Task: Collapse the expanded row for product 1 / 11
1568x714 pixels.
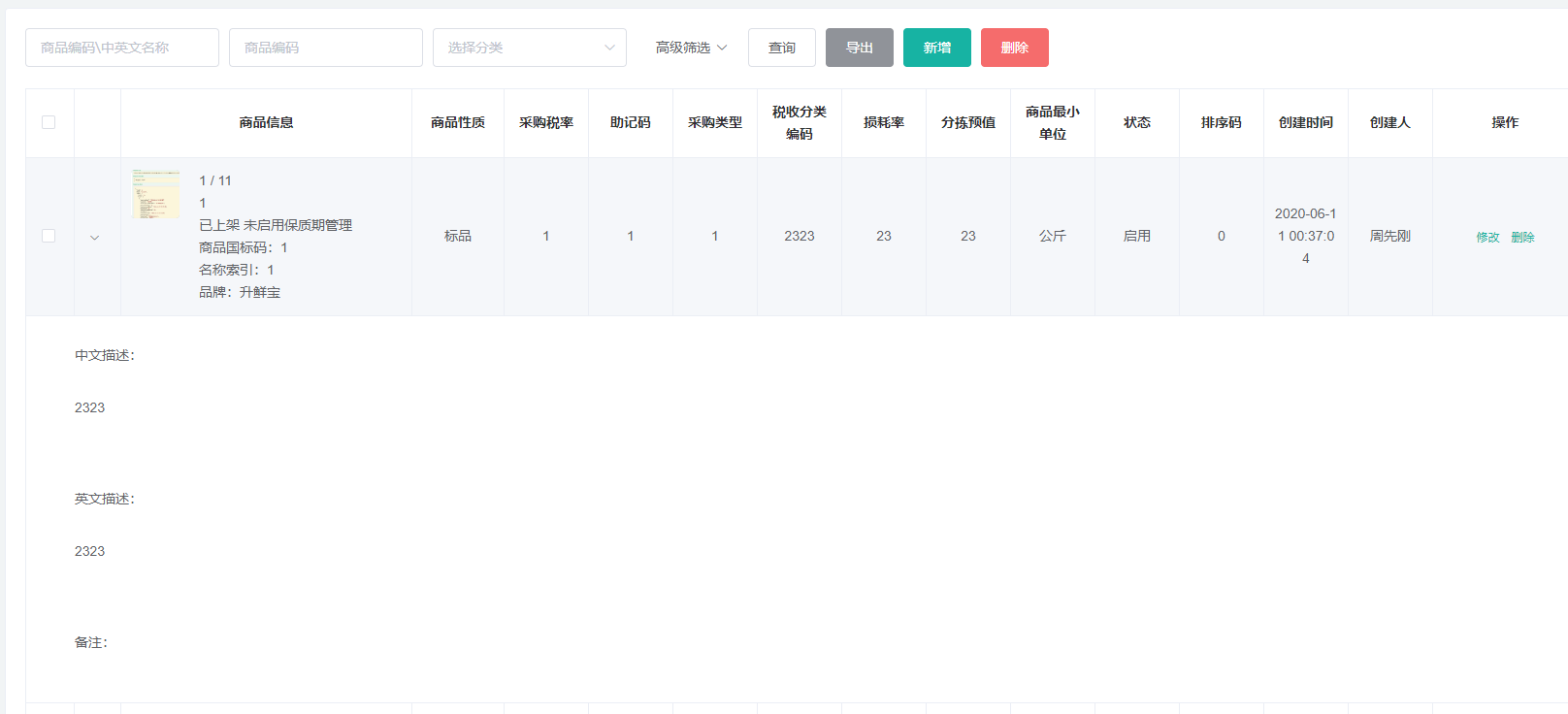Action: (x=94, y=238)
